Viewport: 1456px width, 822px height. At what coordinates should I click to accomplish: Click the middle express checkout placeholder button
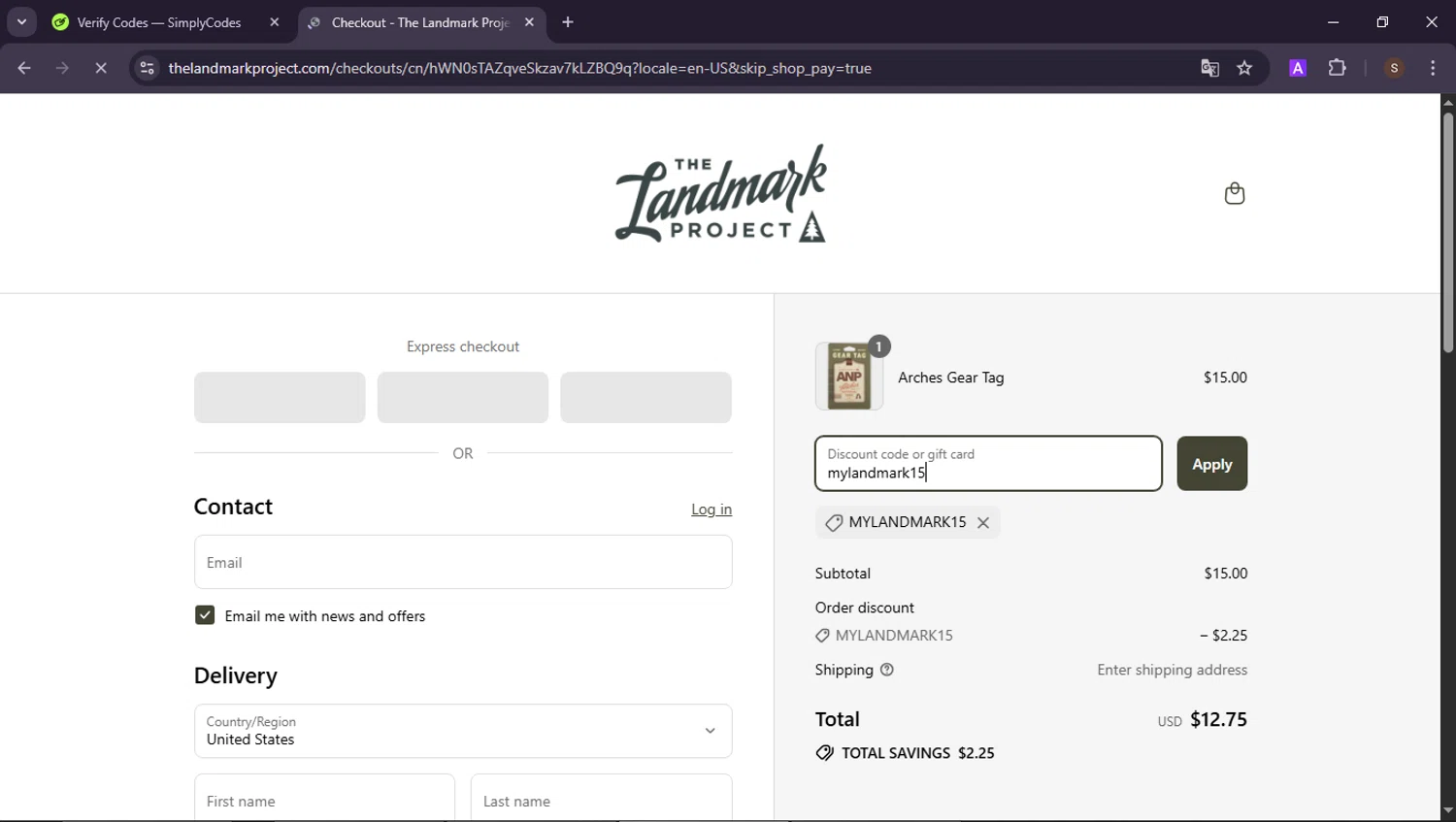[463, 397]
